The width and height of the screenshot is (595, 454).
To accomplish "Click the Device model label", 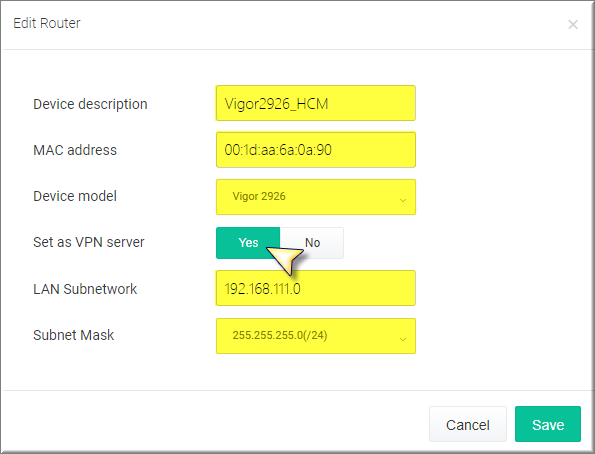I will pyautogui.click(x=75, y=196).
